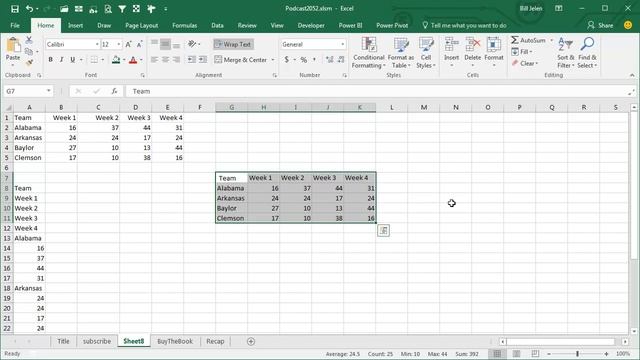Select column L header
This screenshot has width=640, height=360.
(x=391, y=107)
